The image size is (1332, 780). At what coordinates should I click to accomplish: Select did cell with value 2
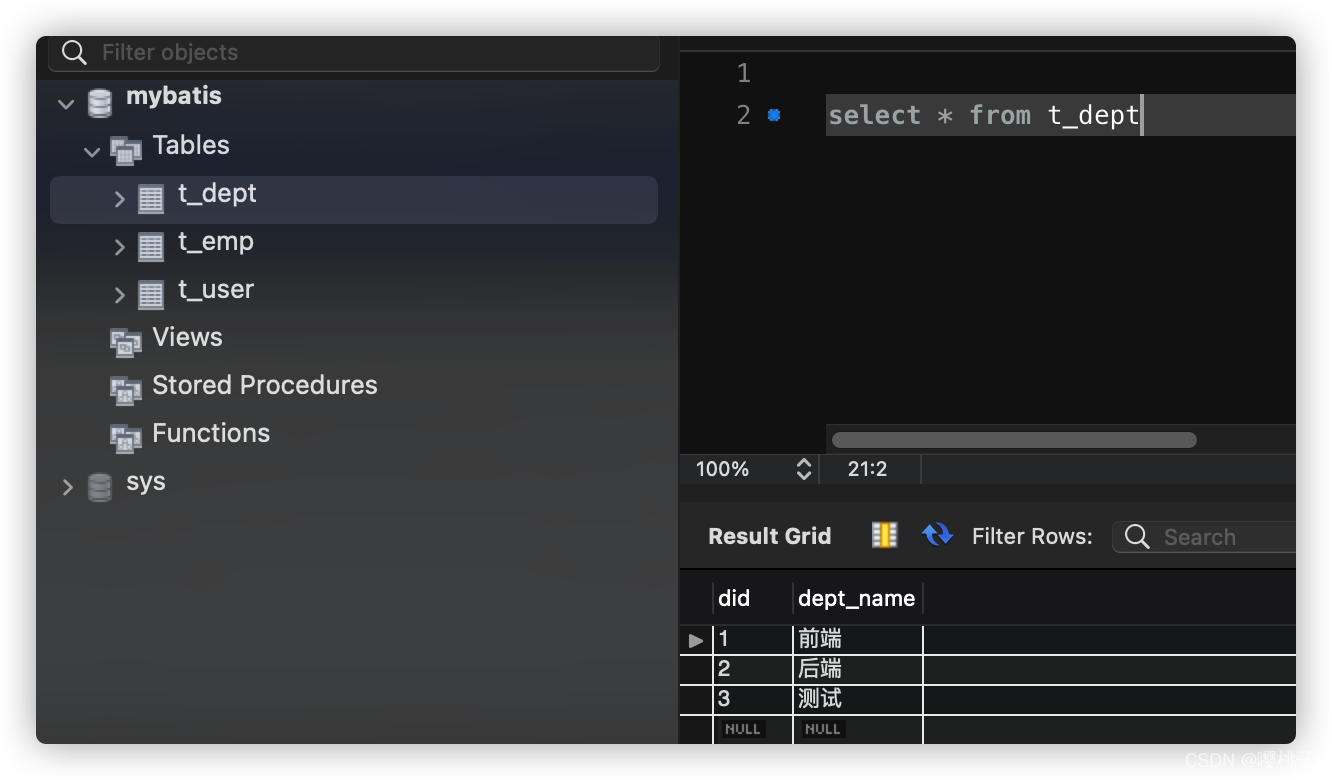pyautogui.click(x=753, y=670)
